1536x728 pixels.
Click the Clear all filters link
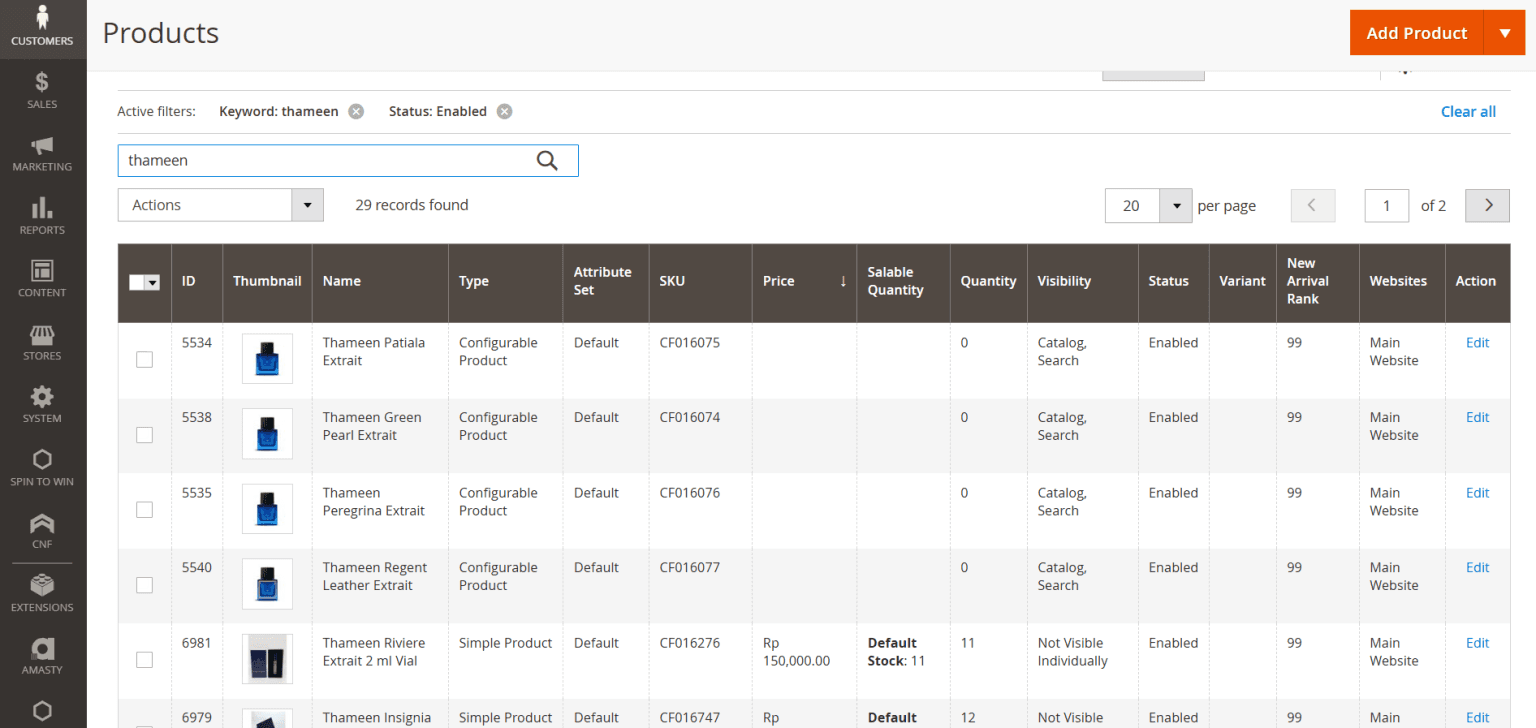pyautogui.click(x=1468, y=111)
